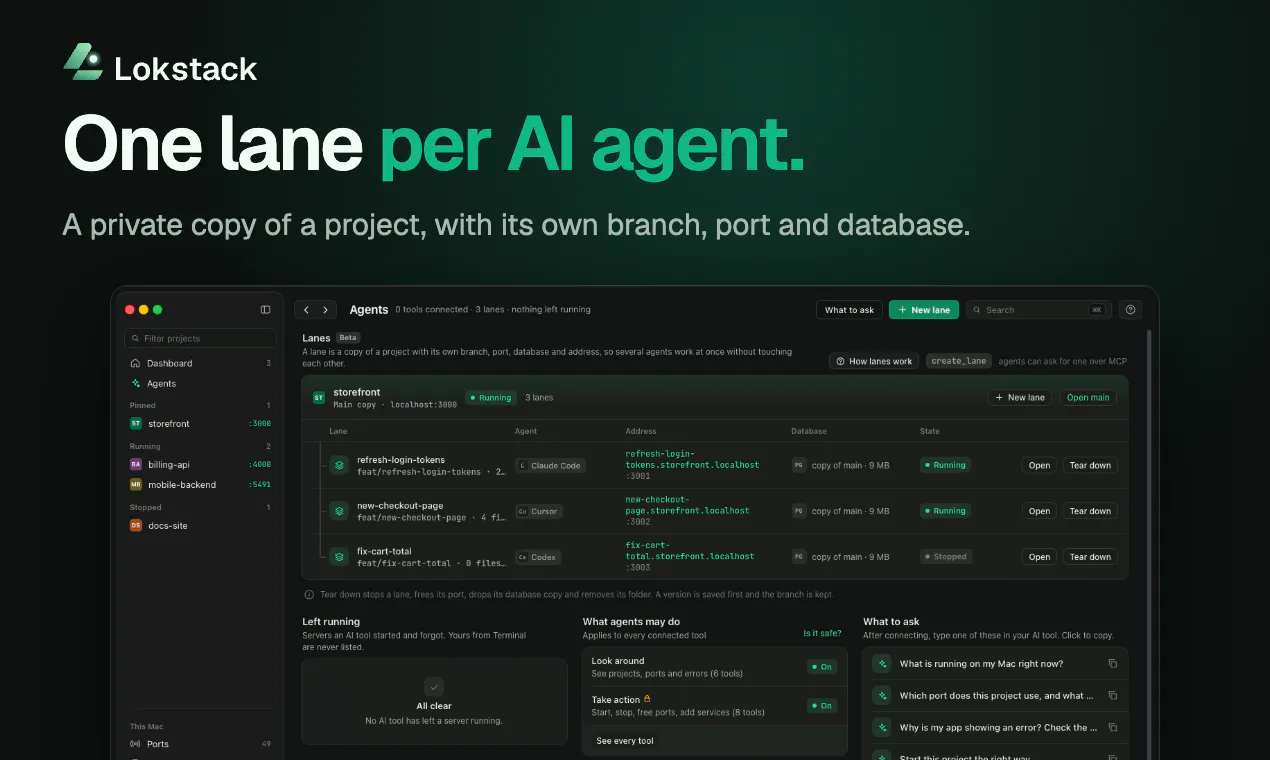Go forward with right chevron arrow
The width and height of the screenshot is (1270, 760).
coord(325,310)
